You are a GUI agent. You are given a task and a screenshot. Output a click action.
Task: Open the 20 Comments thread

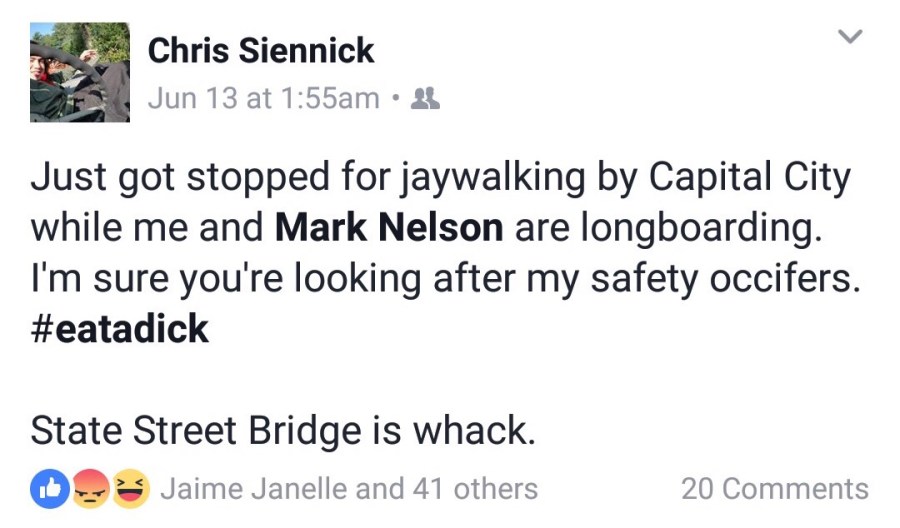point(775,488)
